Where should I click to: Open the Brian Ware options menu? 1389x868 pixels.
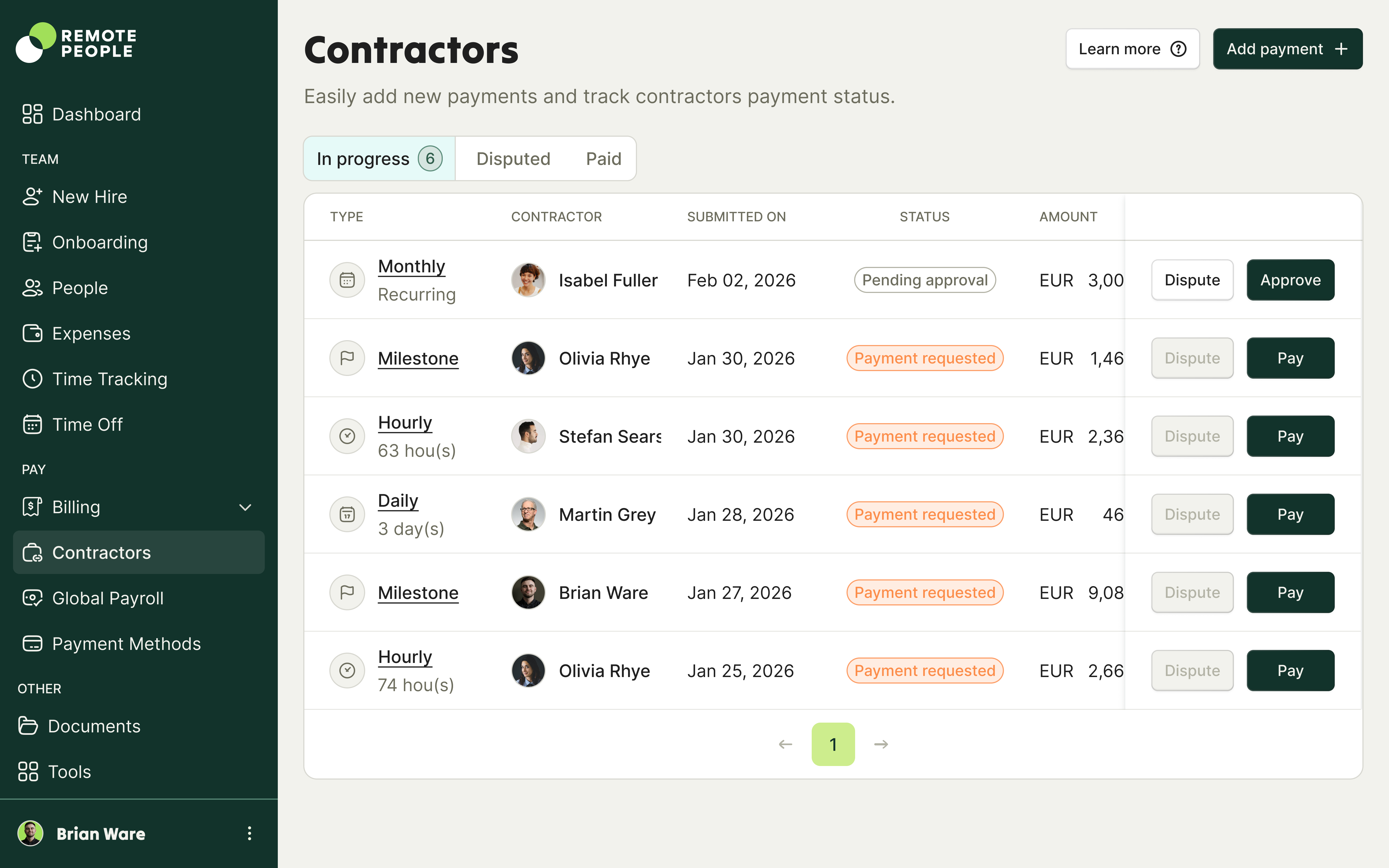tap(249, 834)
